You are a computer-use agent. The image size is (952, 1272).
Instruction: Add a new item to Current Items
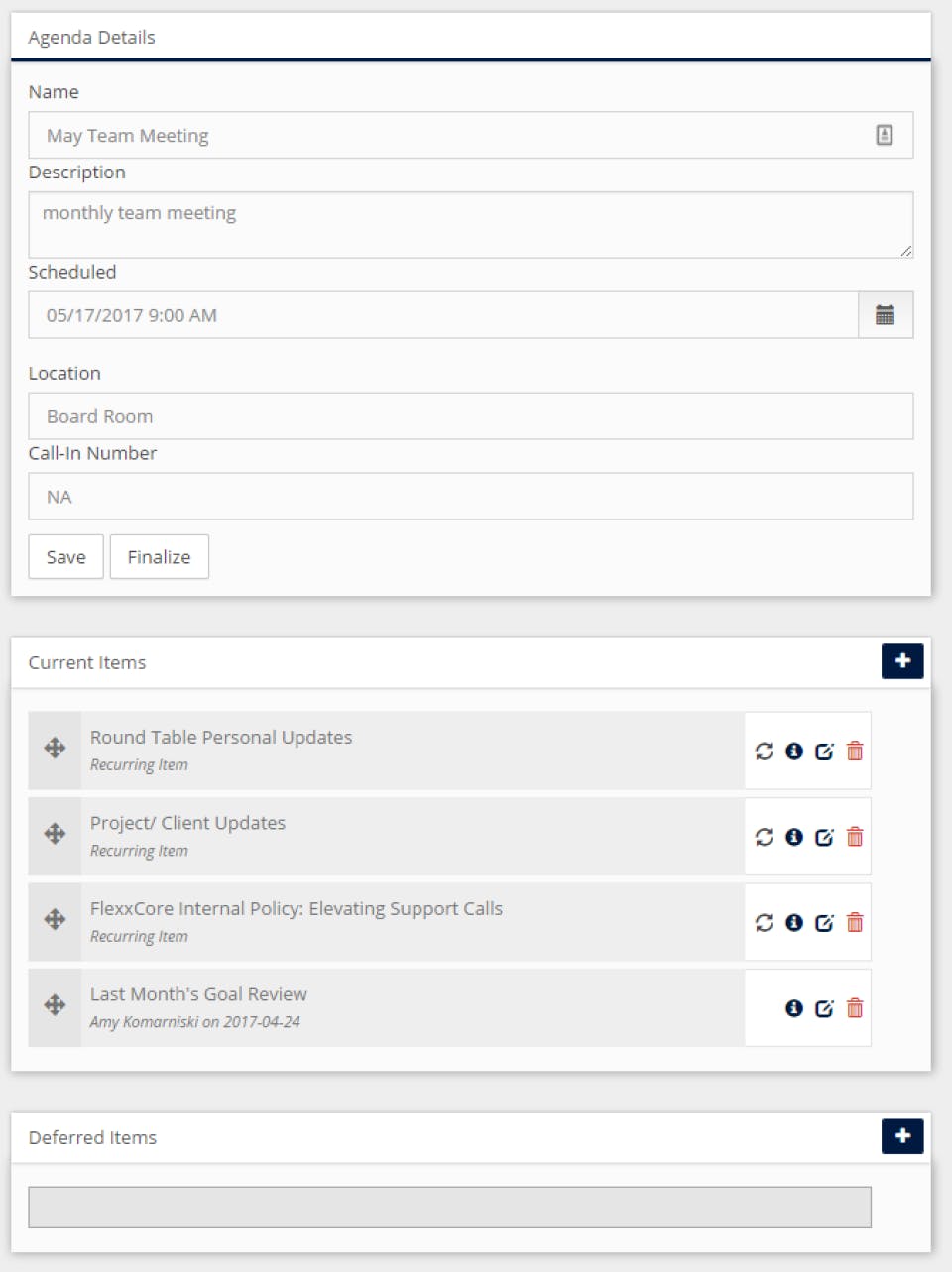pyautogui.click(x=901, y=661)
